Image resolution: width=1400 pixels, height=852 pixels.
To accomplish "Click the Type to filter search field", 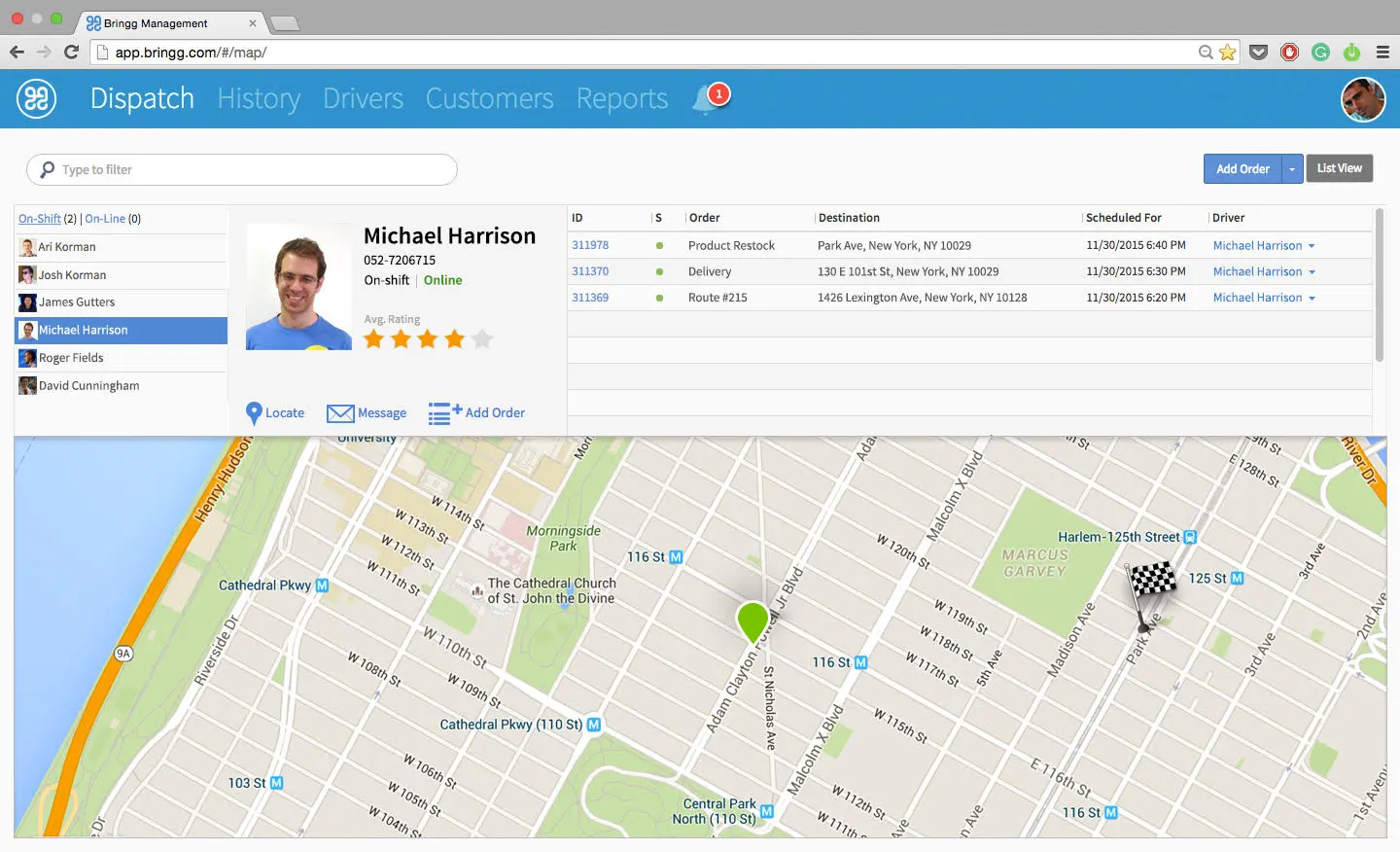I will tap(243, 169).
